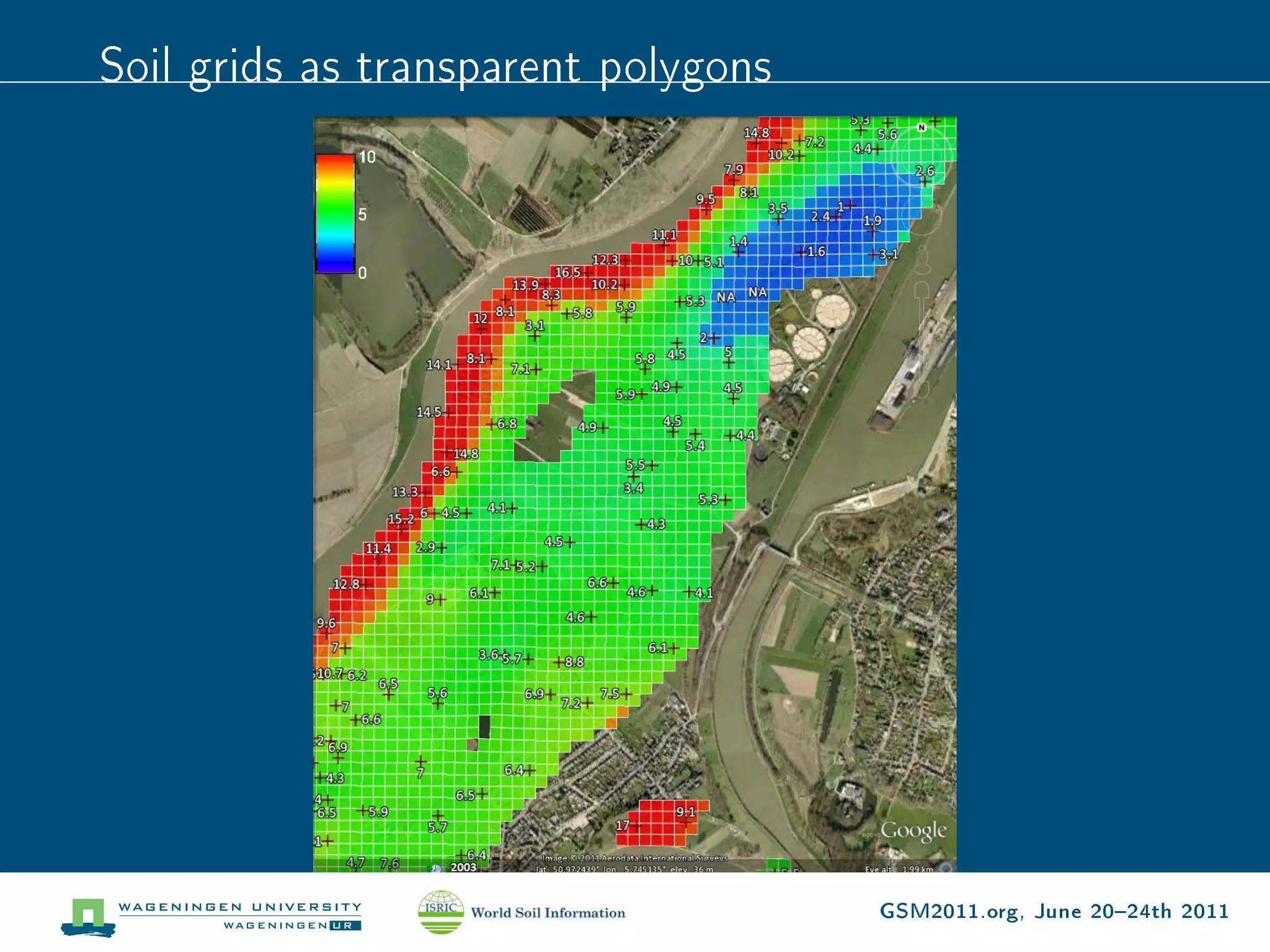Click the legend label 0
This screenshot has width=1270, height=952.
(362, 273)
